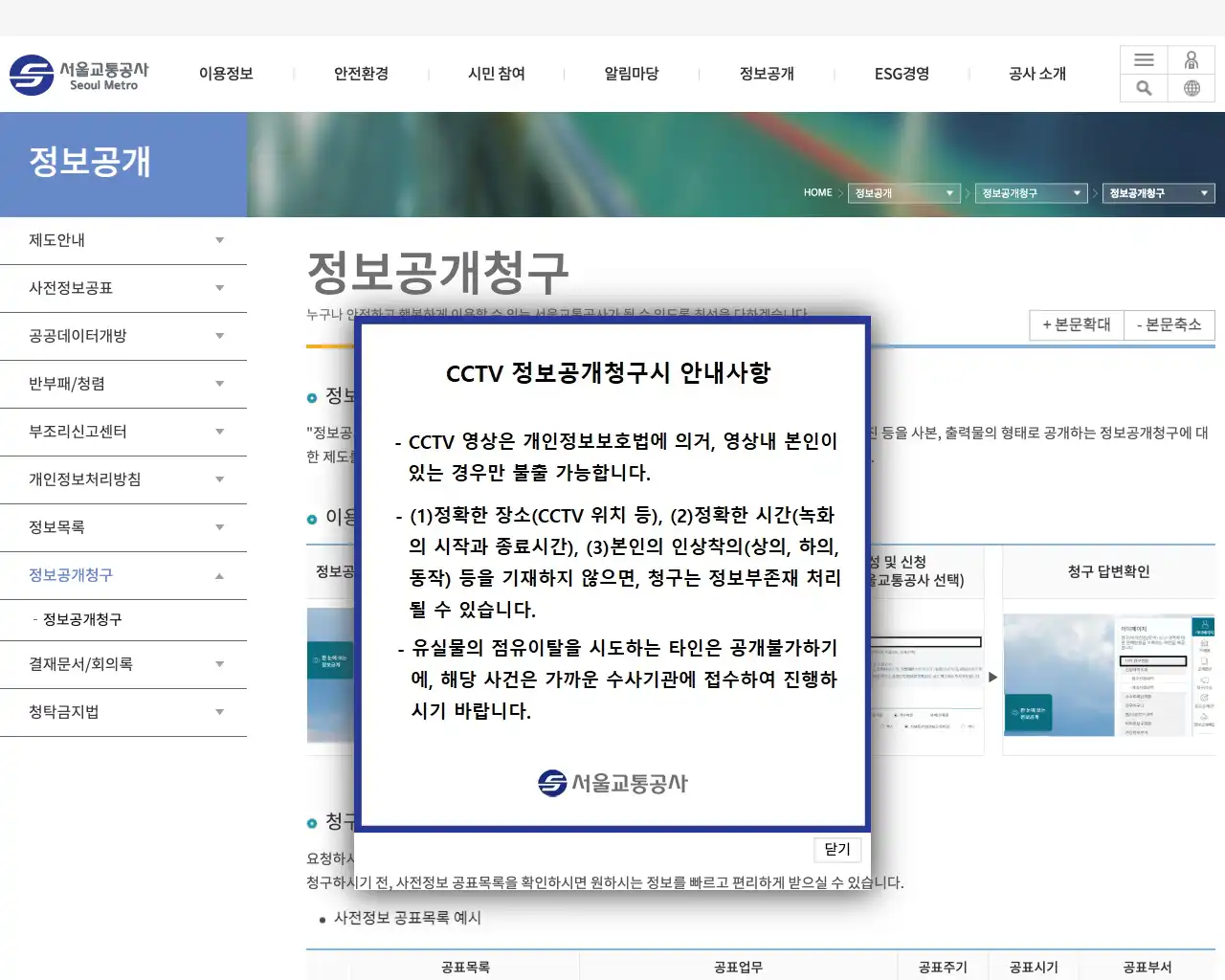This screenshot has height=980, width=1225.
Task: Open the 공사 소개 top menu
Action: (1037, 74)
